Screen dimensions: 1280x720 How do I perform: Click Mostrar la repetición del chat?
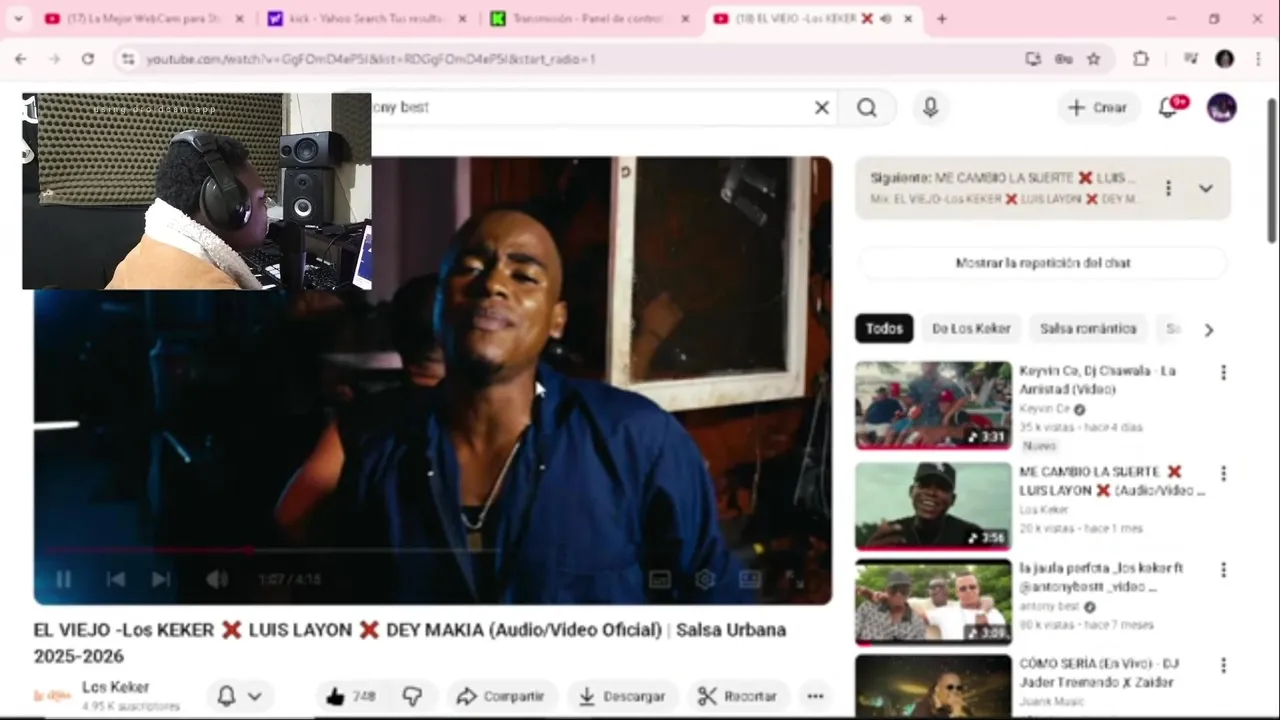(x=1043, y=263)
